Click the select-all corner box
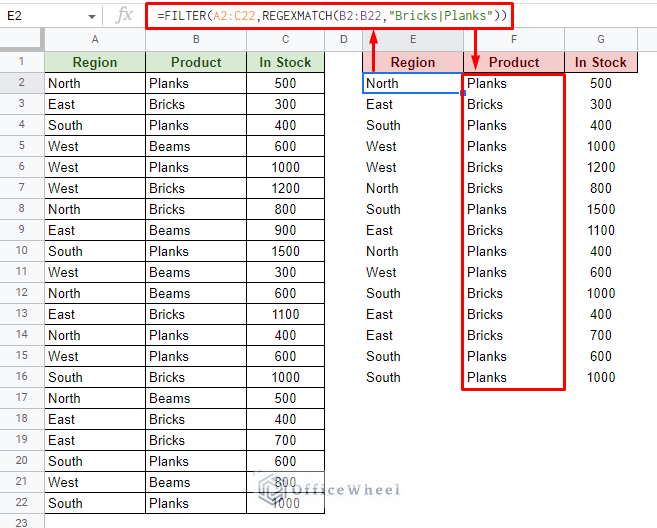 pyautogui.click(x=22, y=40)
